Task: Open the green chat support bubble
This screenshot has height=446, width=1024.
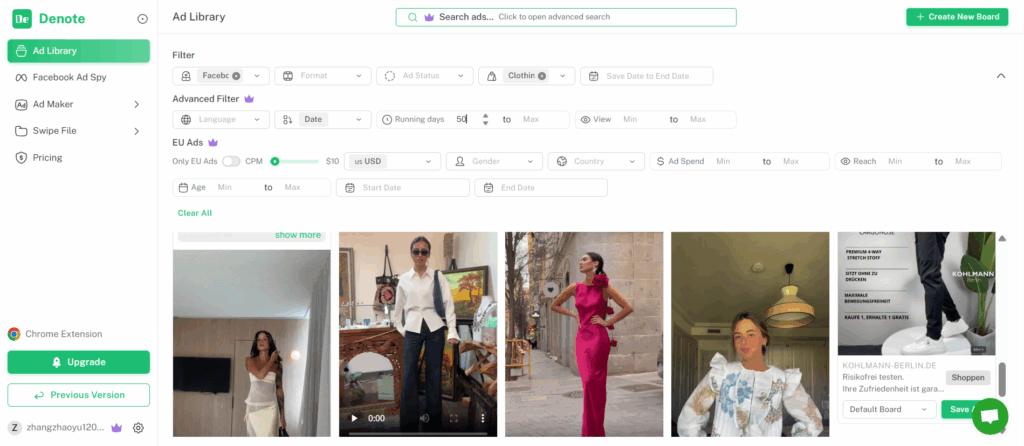Action: click(x=990, y=417)
